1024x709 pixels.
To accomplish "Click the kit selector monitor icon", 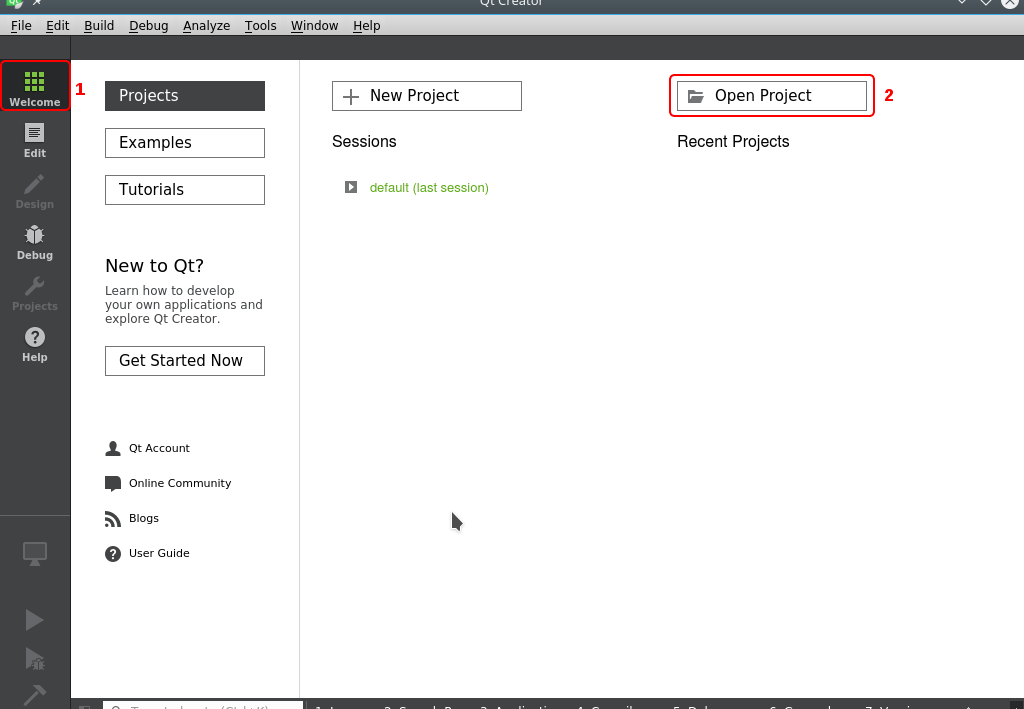I will pyautogui.click(x=35, y=554).
